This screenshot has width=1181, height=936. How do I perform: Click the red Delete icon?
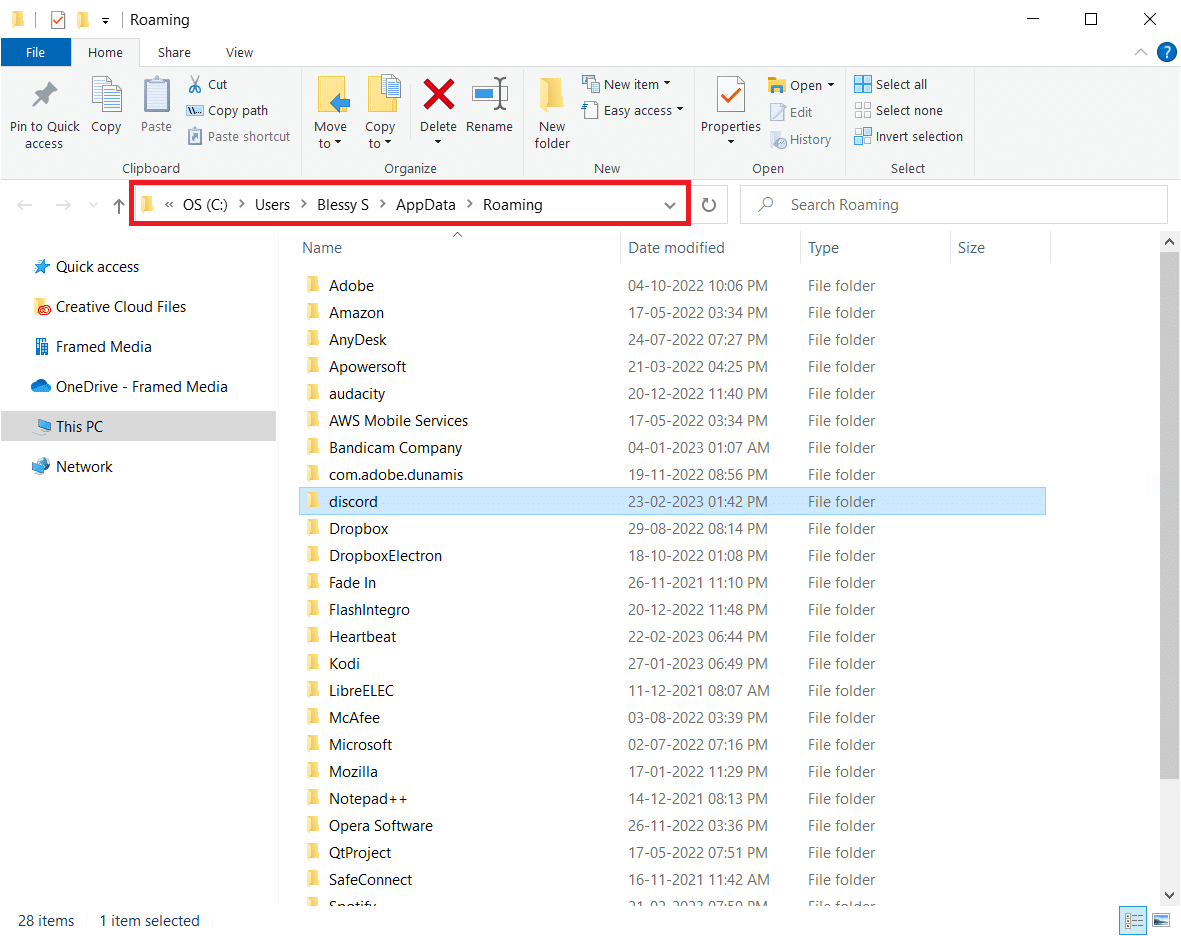pos(438,95)
